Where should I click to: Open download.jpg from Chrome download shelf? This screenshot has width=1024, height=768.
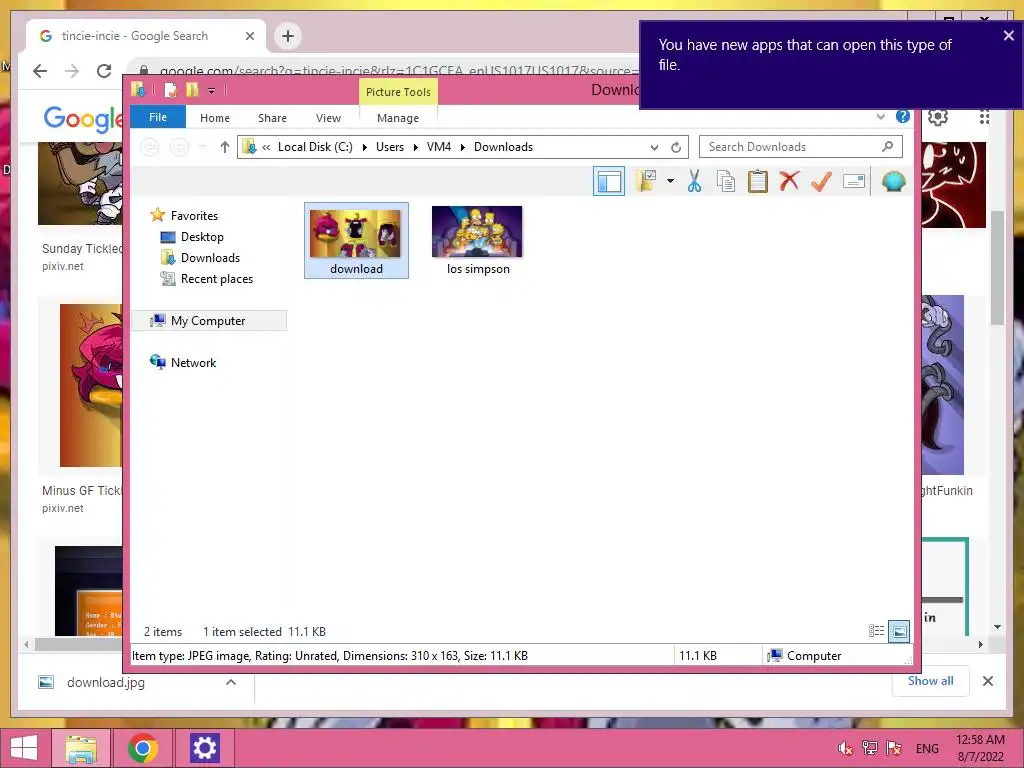point(105,682)
